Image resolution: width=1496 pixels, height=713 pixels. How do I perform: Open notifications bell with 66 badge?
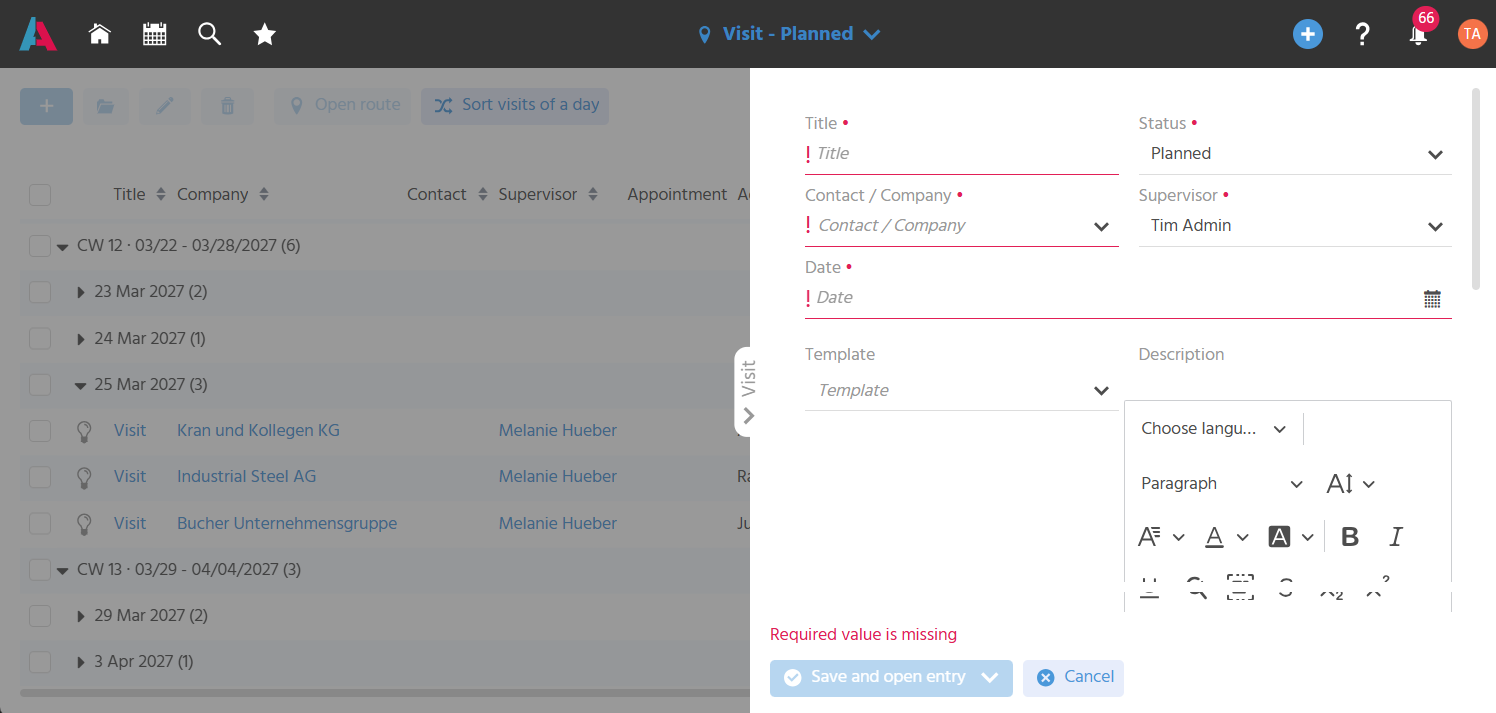(1418, 34)
